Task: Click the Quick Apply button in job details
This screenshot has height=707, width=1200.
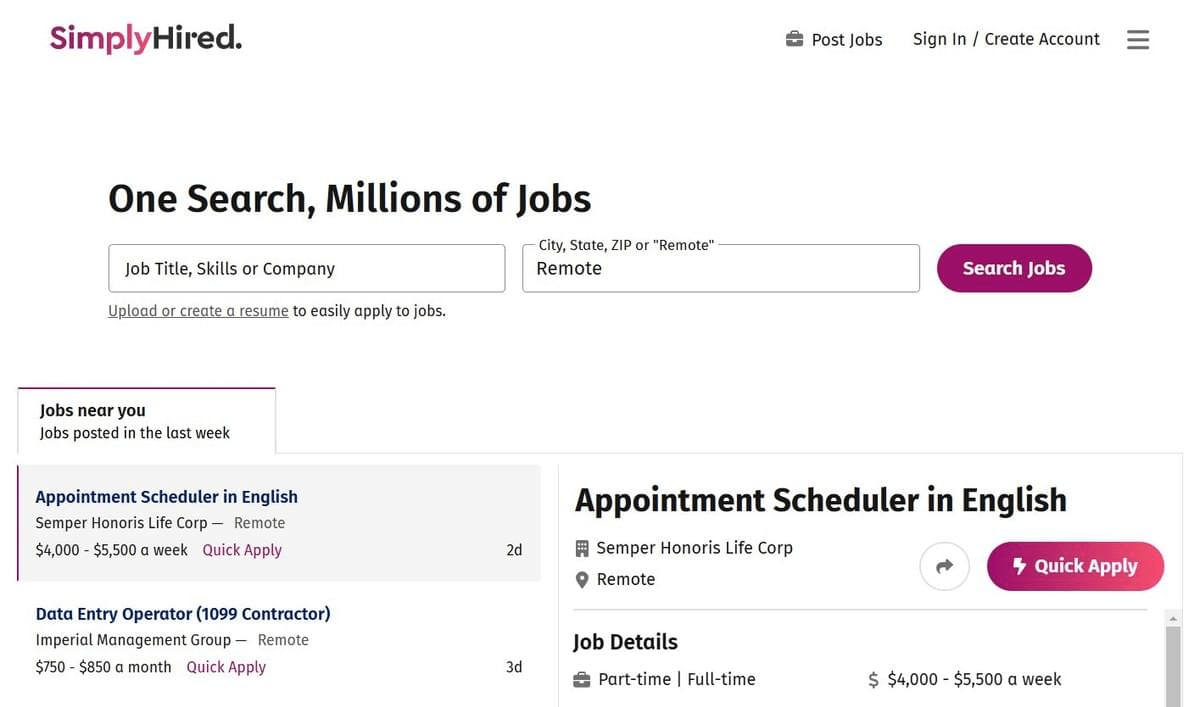Action: pyautogui.click(x=1075, y=565)
